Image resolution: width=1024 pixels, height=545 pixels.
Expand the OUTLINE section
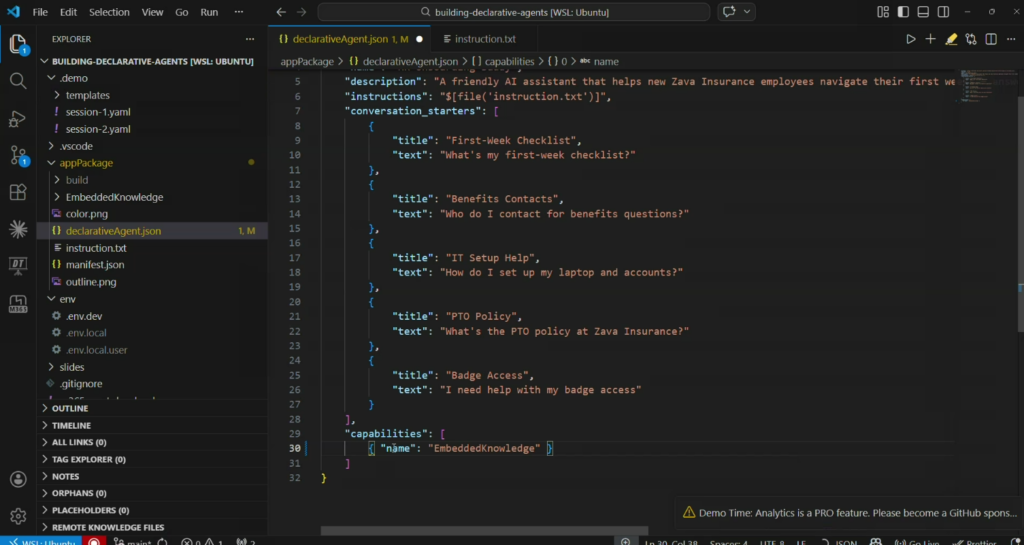coord(70,408)
